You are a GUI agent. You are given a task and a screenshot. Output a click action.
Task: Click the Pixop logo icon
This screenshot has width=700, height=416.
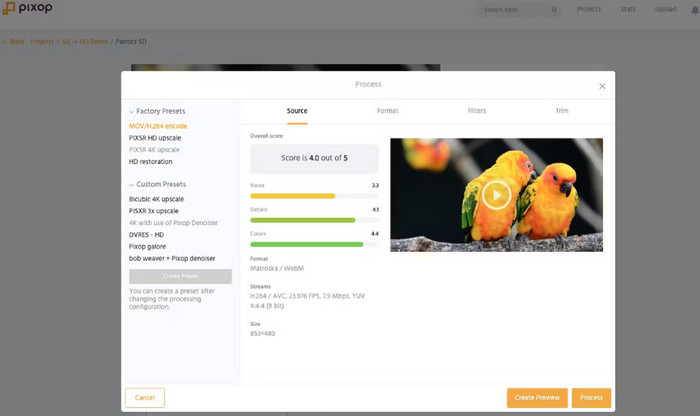tap(9, 9)
